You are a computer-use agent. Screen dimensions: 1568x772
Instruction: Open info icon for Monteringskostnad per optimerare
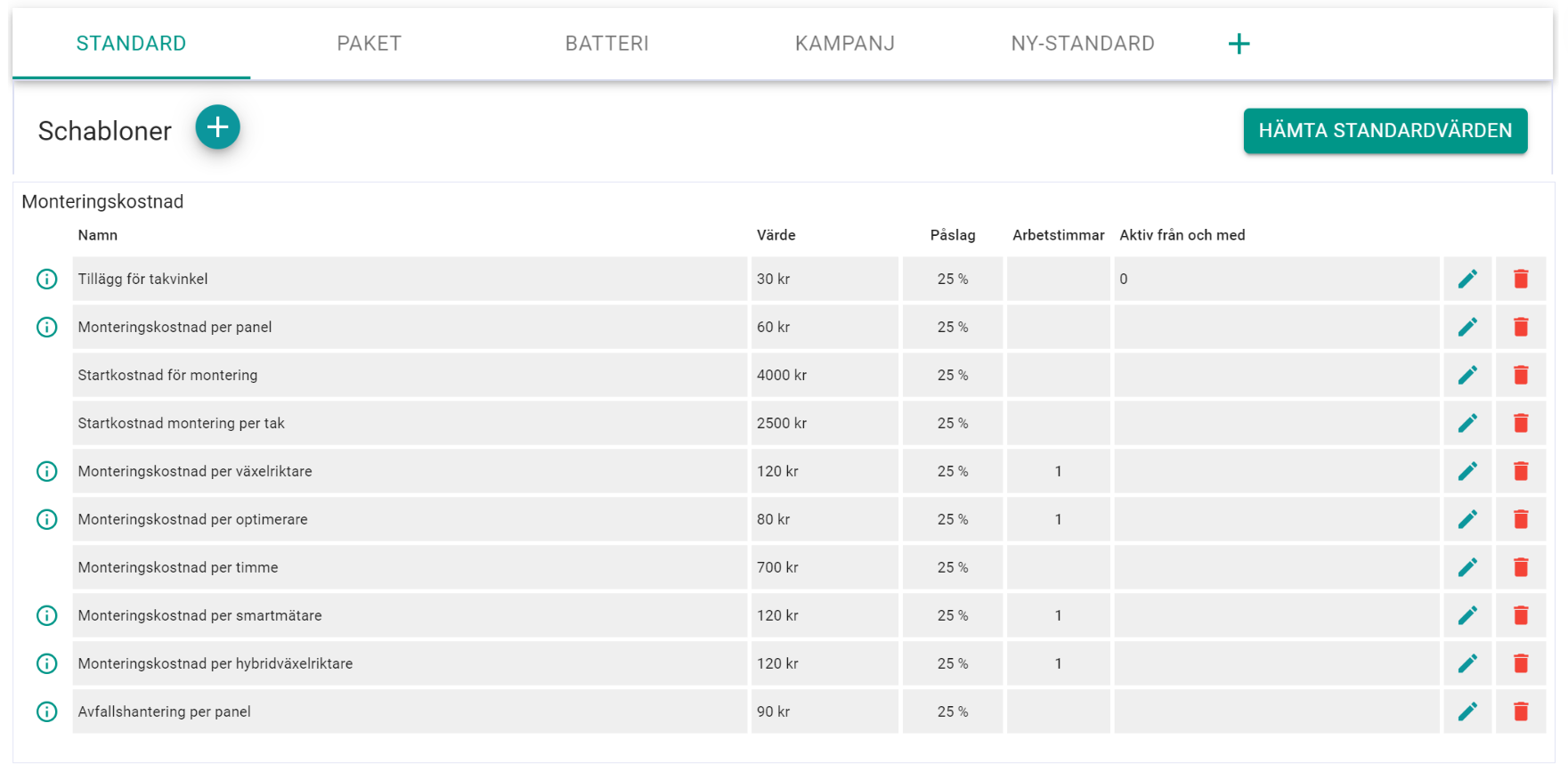[47, 519]
